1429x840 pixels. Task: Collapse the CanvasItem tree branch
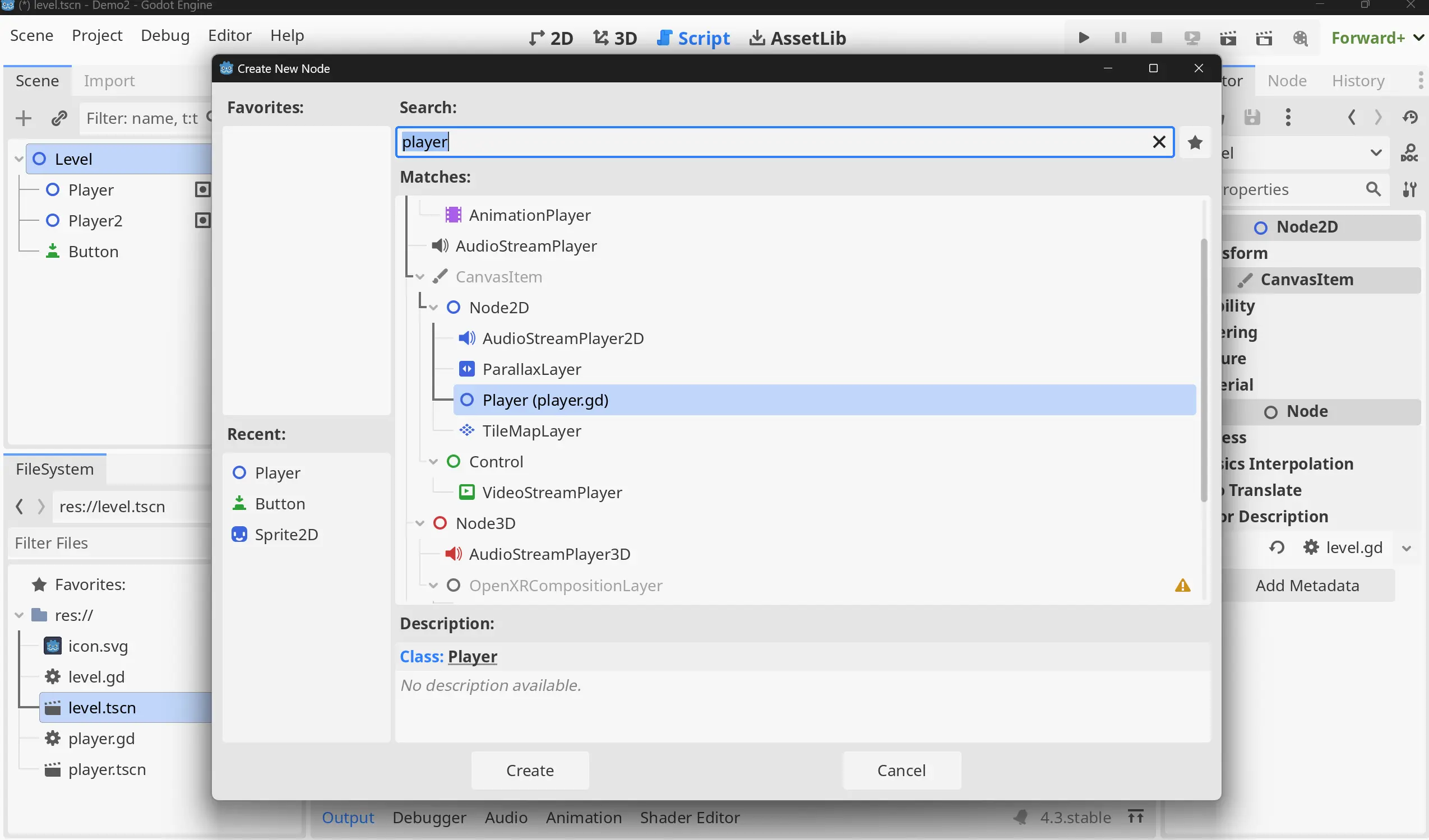pos(420,277)
